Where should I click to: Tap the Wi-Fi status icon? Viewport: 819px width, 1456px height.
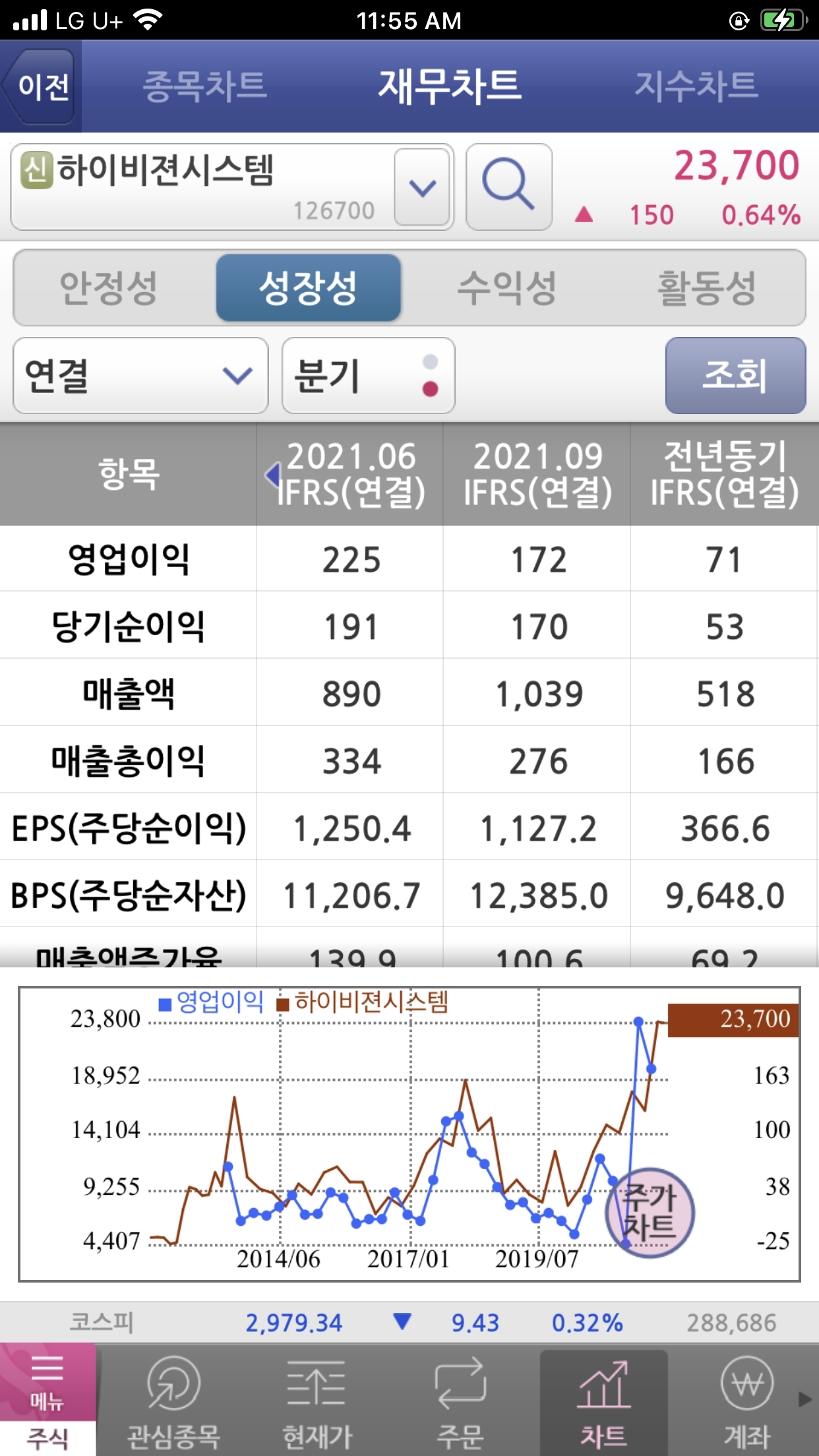click(148, 20)
